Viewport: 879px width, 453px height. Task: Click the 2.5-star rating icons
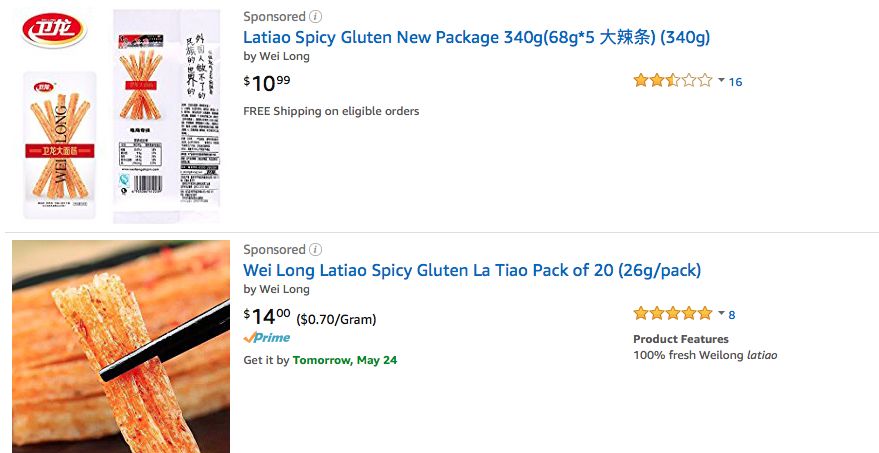[672, 81]
